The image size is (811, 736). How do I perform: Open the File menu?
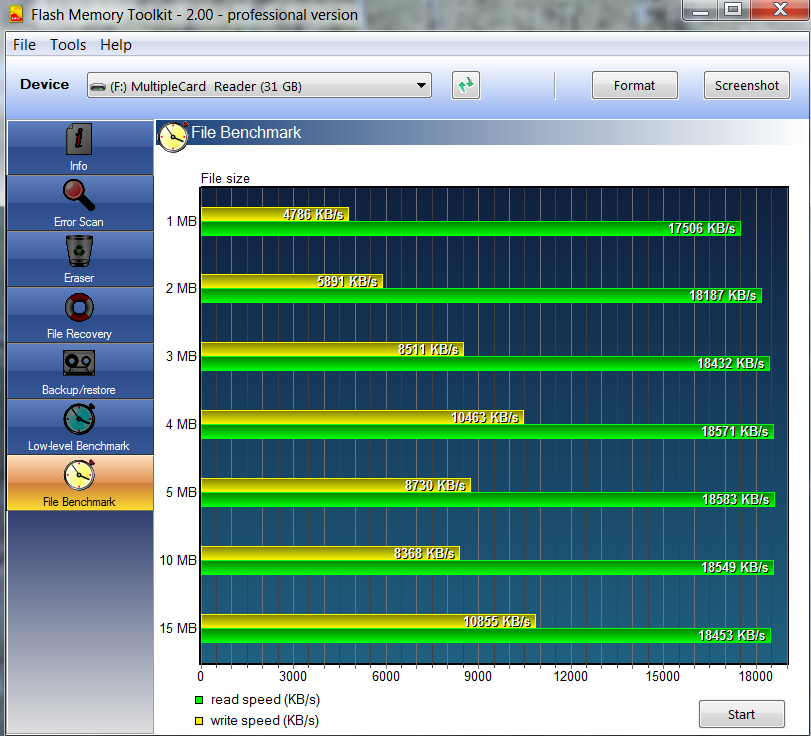24,45
